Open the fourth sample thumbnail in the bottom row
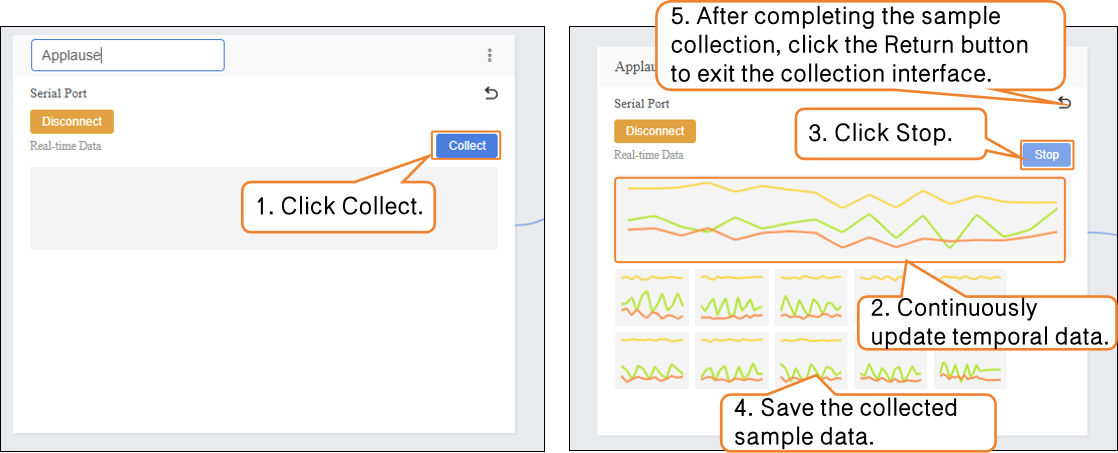The image size is (1118, 453). 890,367
